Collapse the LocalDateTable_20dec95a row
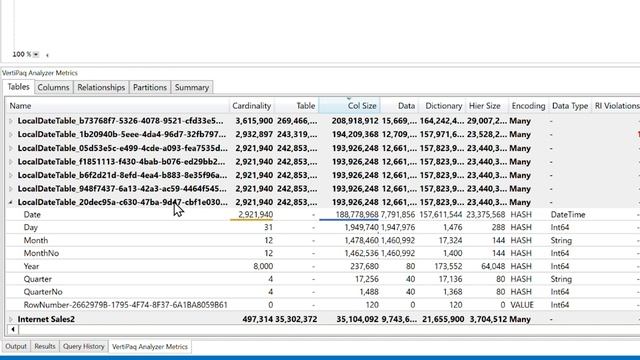The height and width of the screenshot is (360, 640). [x=11, y=202]
